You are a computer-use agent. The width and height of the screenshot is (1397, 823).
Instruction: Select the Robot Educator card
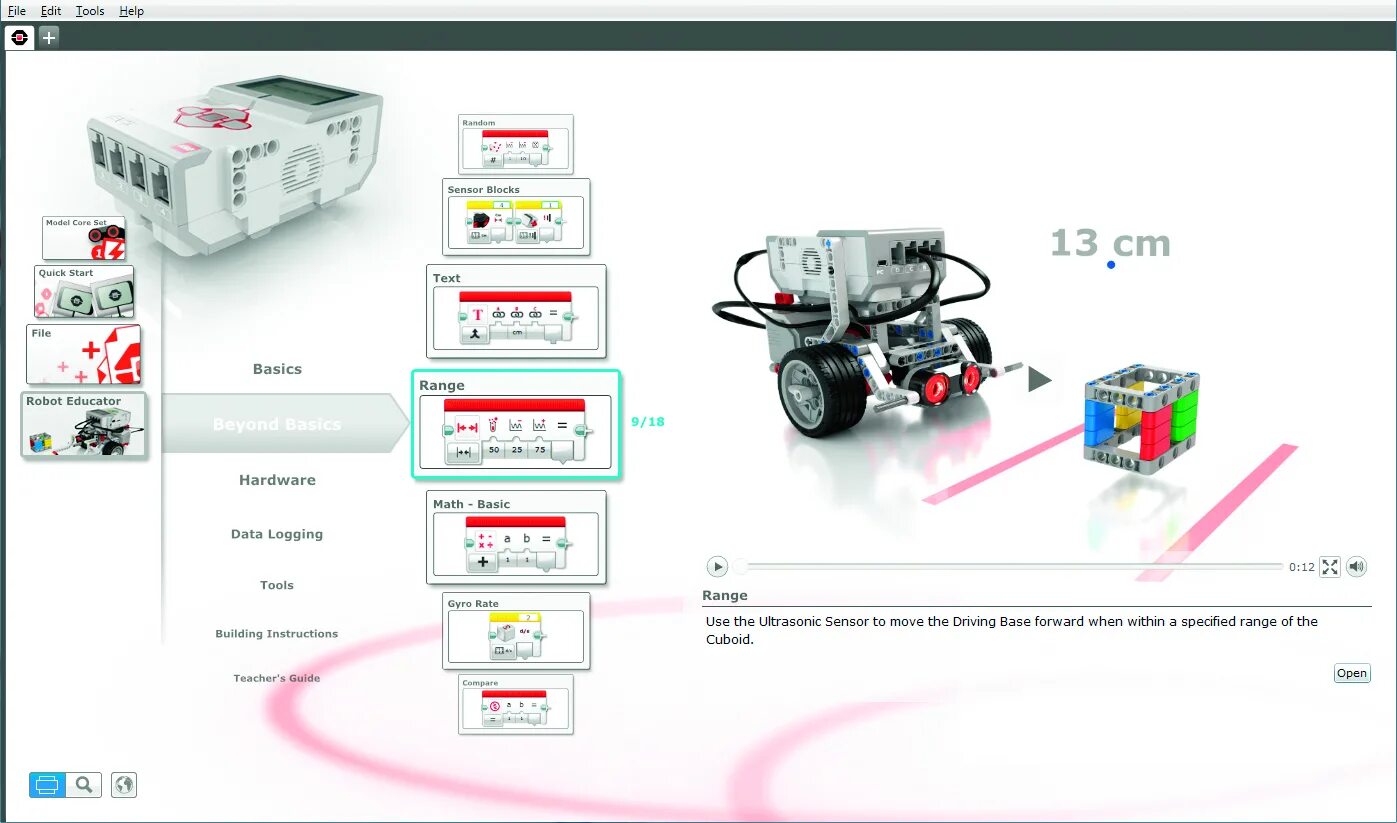pos(84,425)
